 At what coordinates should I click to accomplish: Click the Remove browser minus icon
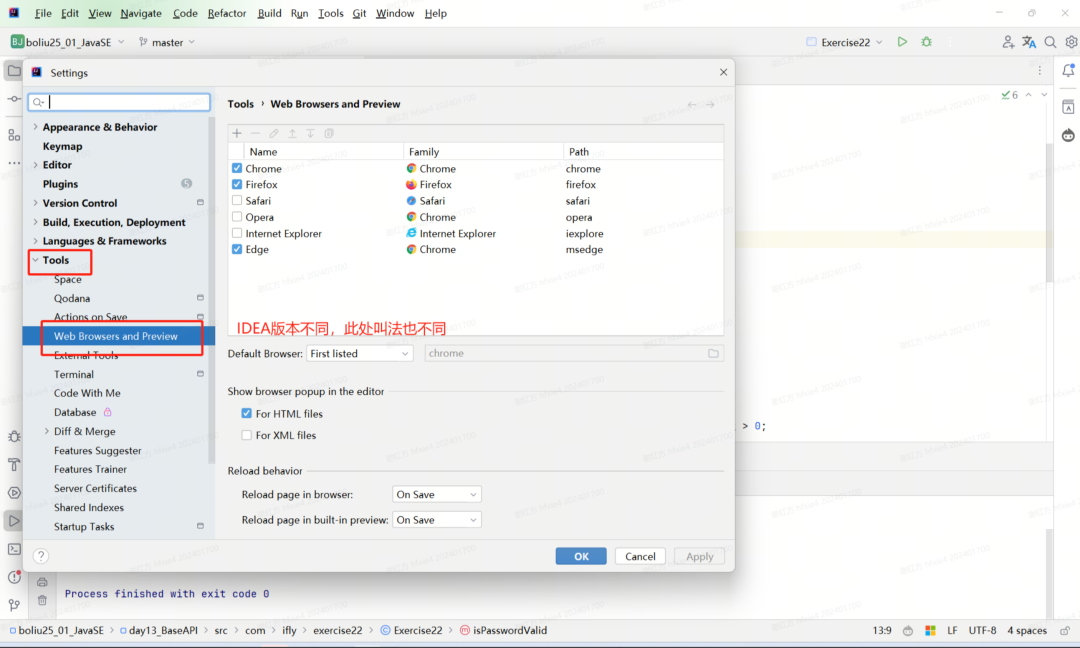pos(256,134)
